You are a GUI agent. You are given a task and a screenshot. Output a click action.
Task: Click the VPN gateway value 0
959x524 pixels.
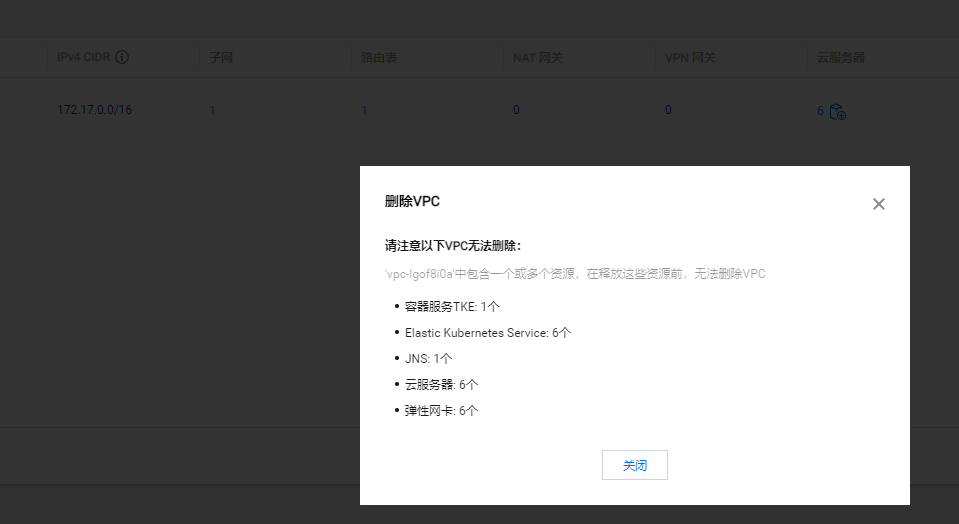[668, 110]
